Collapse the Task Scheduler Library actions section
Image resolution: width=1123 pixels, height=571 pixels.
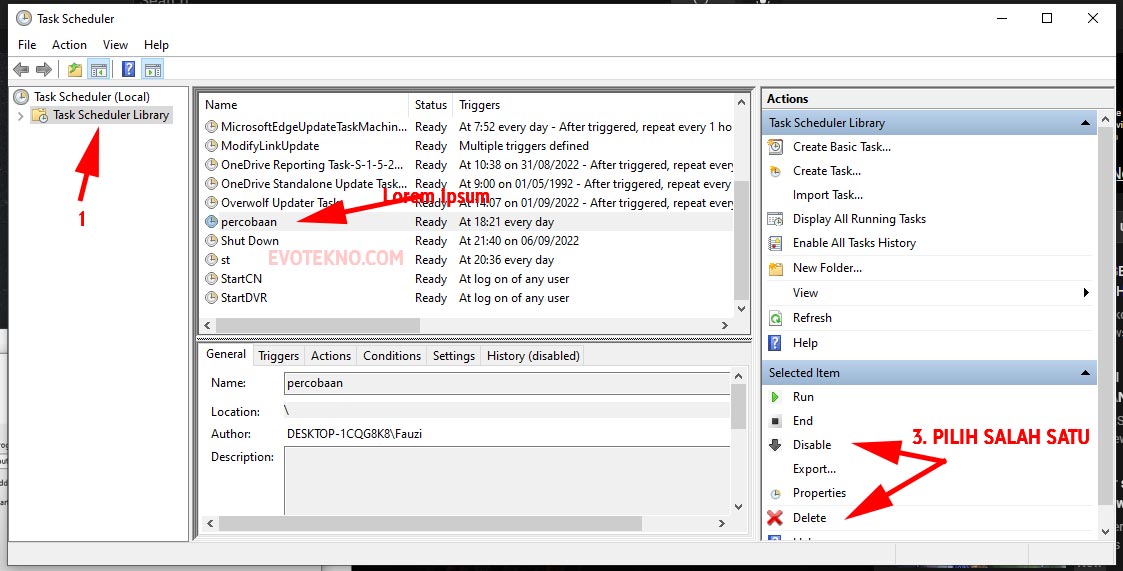pyautogui.click(x=1085, y=123)
